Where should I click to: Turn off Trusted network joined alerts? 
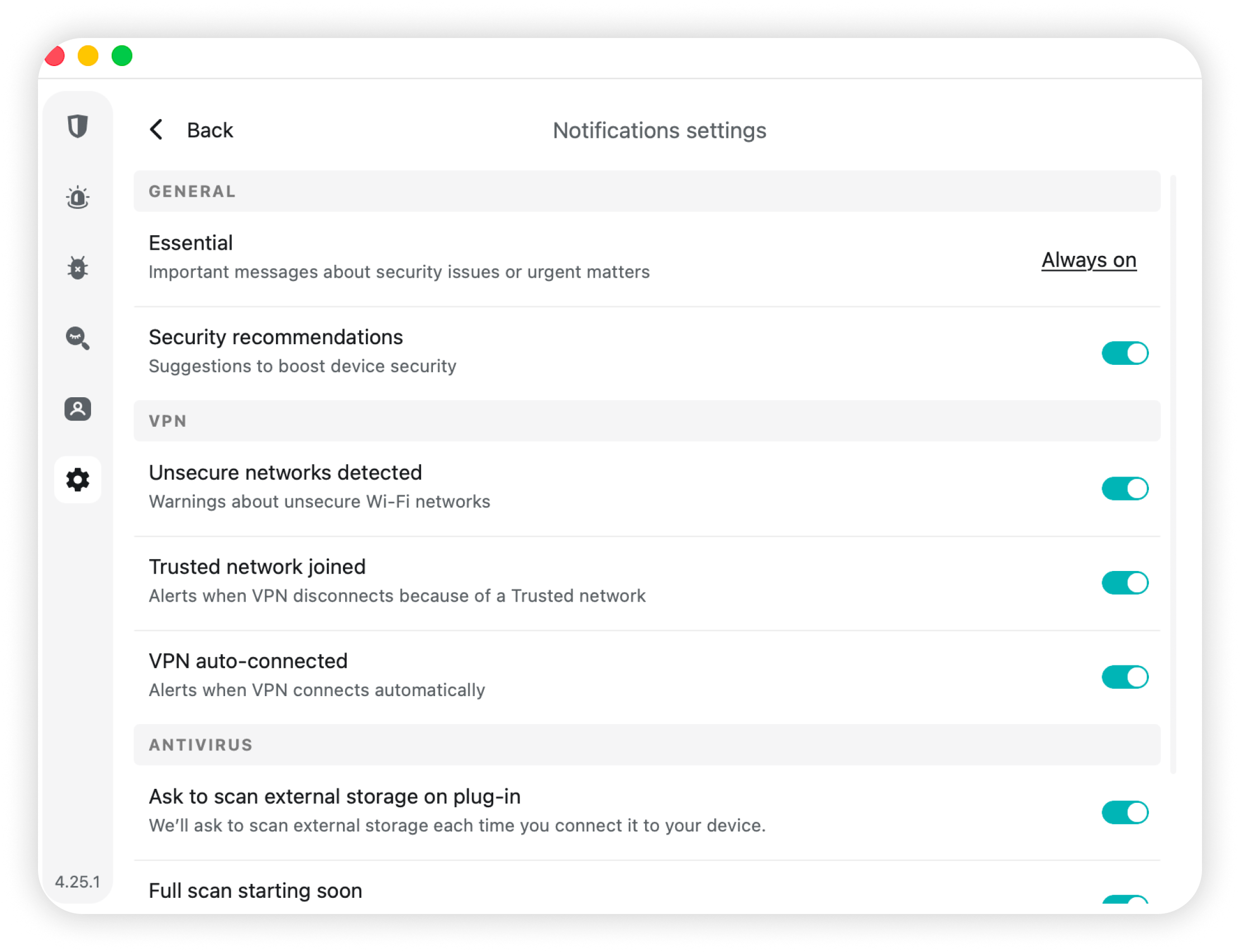pyautogui.click(x=1124, y=583)
